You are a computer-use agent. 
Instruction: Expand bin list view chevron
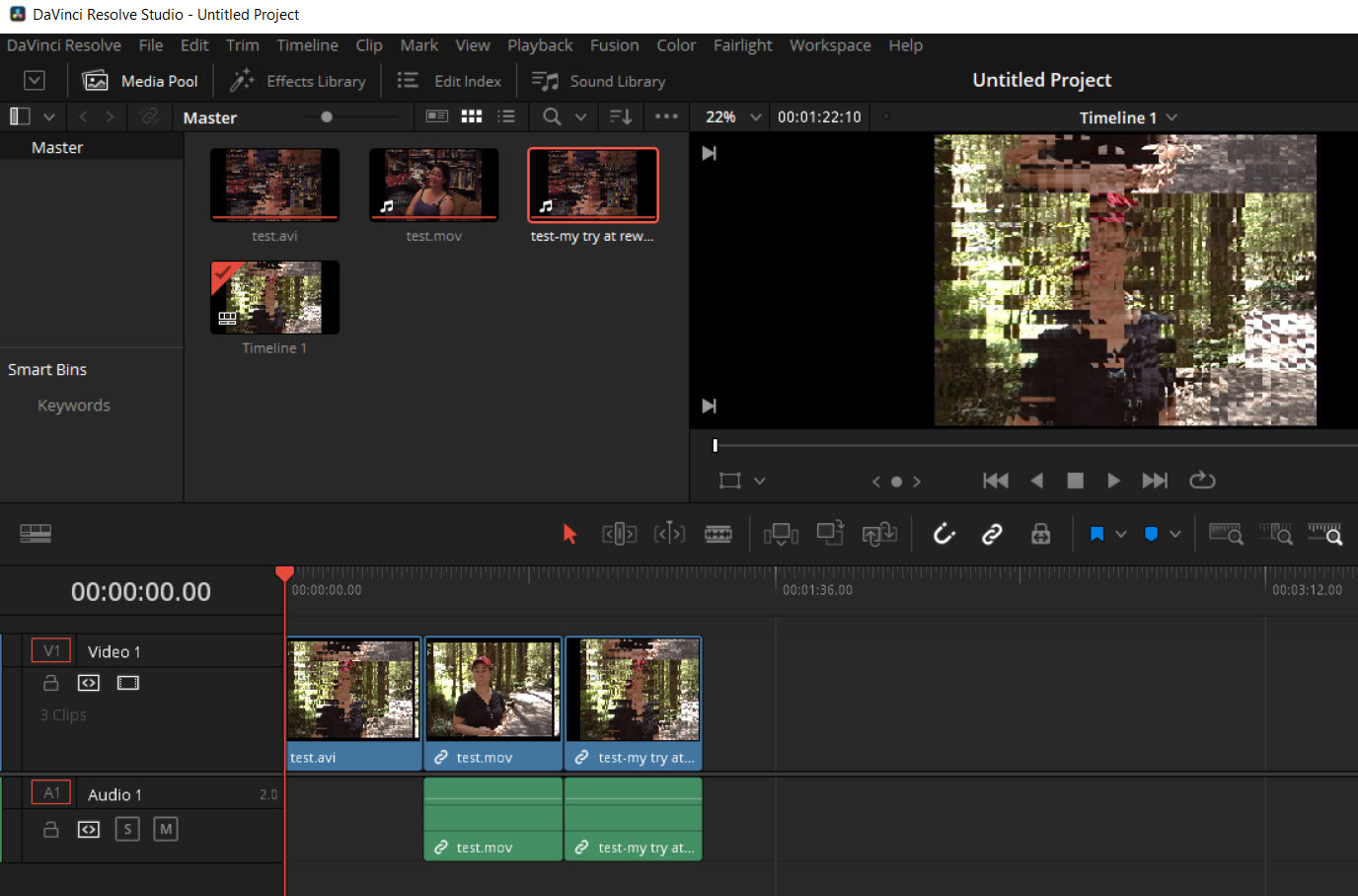click(x=48, y=116)
